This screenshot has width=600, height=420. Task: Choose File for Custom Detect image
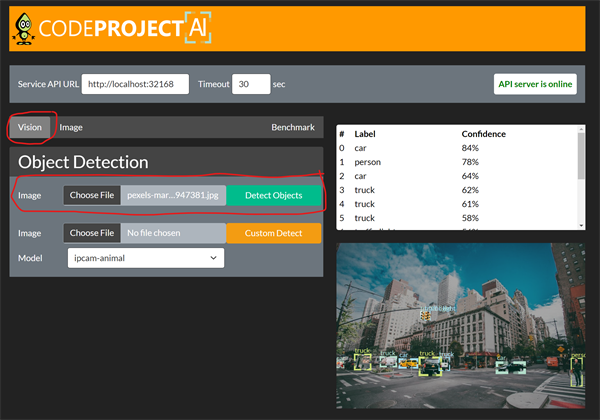tap(92, 233)
